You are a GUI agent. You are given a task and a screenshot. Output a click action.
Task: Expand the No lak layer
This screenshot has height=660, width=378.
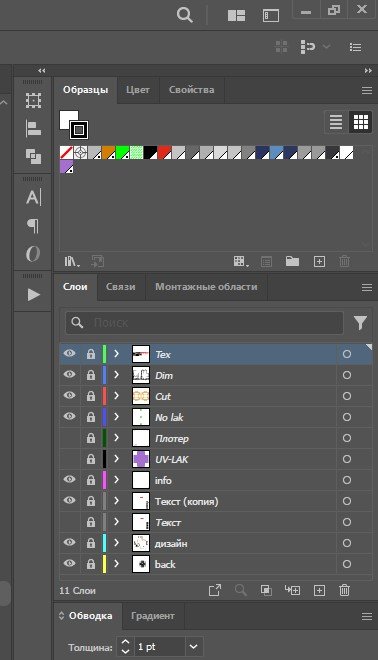tap(117, 417)
